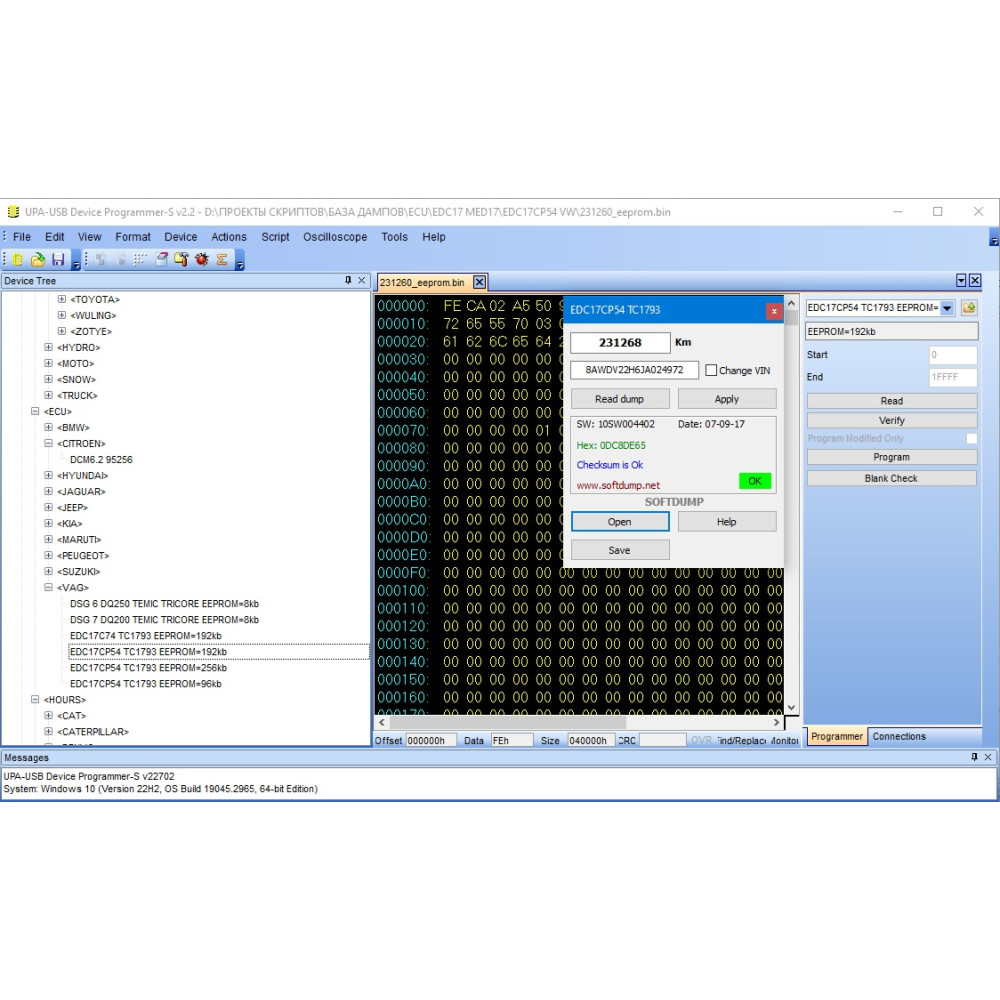Viewport: 1000px width, 1000px height.
Task: Click the new device chip icon
Action: click(x=17, y=260)
